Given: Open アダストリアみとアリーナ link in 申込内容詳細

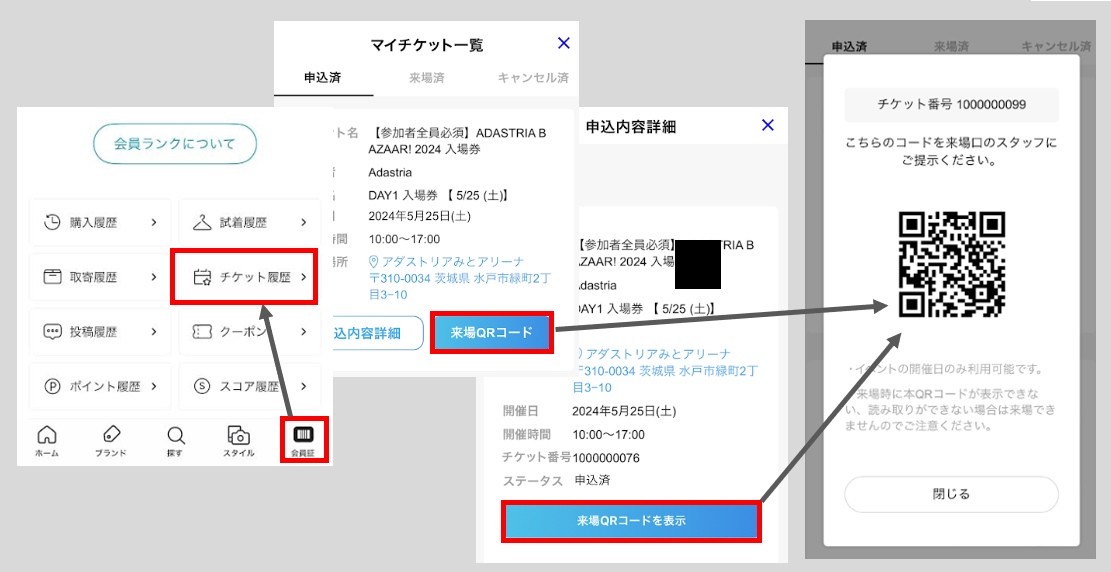Looking at the screenshot, I should click(x=658, y=354).
